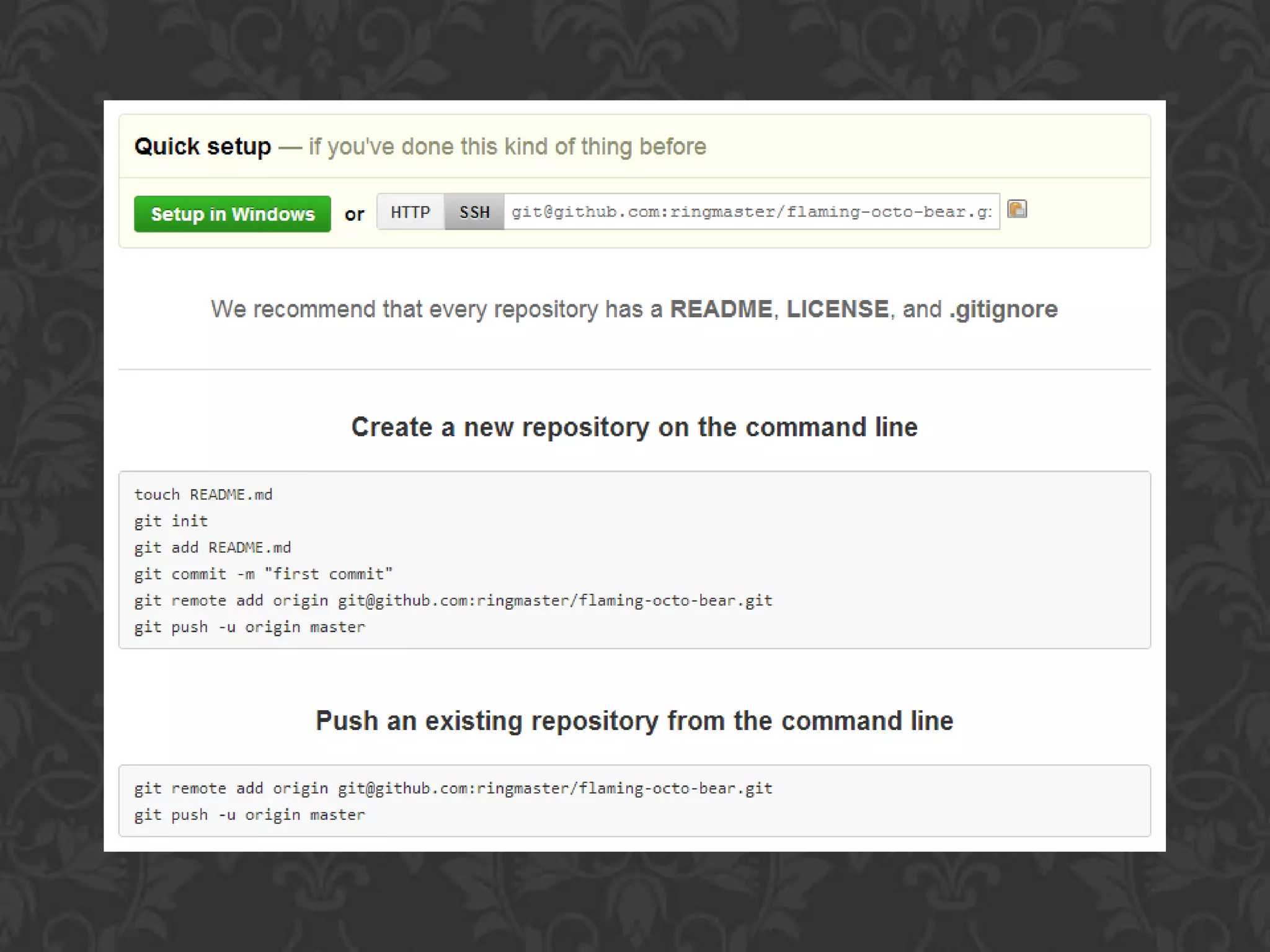Open the .gitignore recommendation link
Screen dimensions: 1270x952
[x=1003, y=309]
